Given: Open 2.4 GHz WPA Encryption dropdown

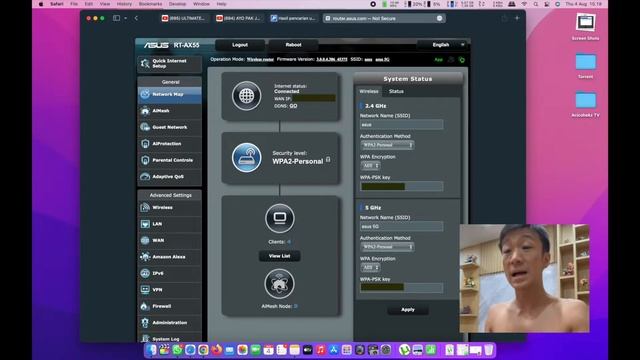Looking at the screenshot, I should click(371, 166).
